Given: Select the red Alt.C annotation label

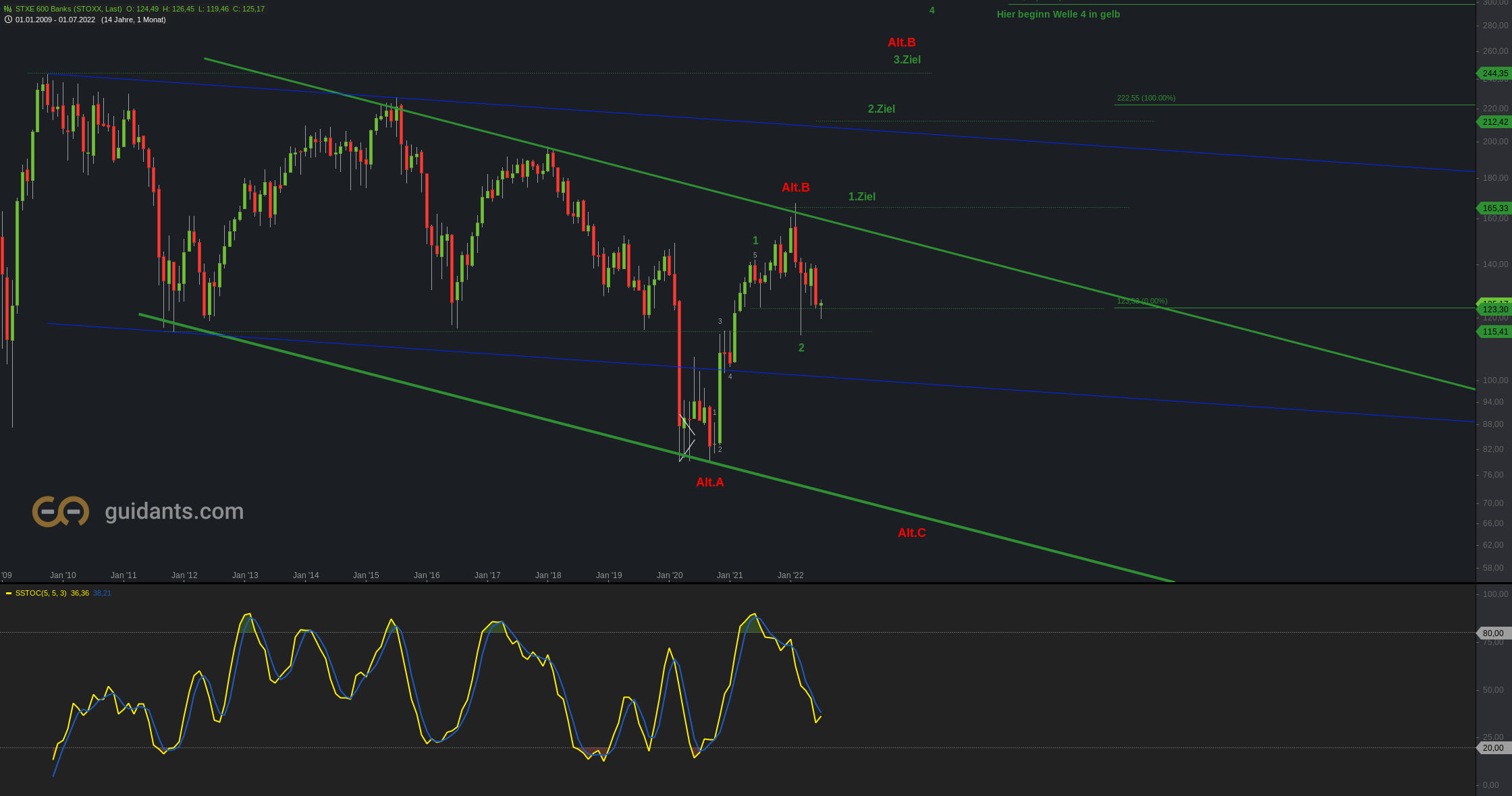Looking at the screenshot, I should (x=911, y=533).
